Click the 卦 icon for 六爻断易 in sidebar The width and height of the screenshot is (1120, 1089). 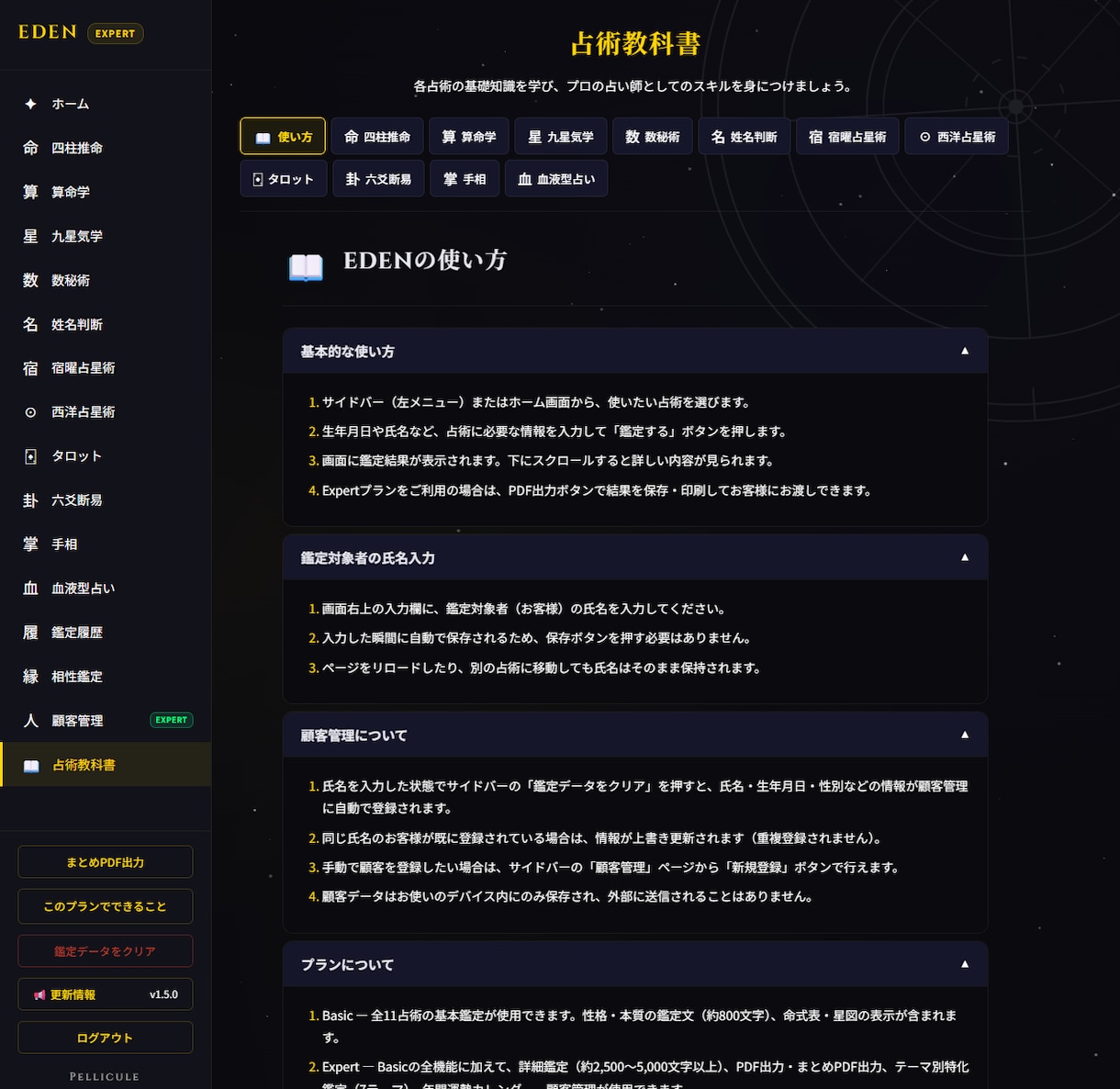pyautogui.click(x=30, y=500)
